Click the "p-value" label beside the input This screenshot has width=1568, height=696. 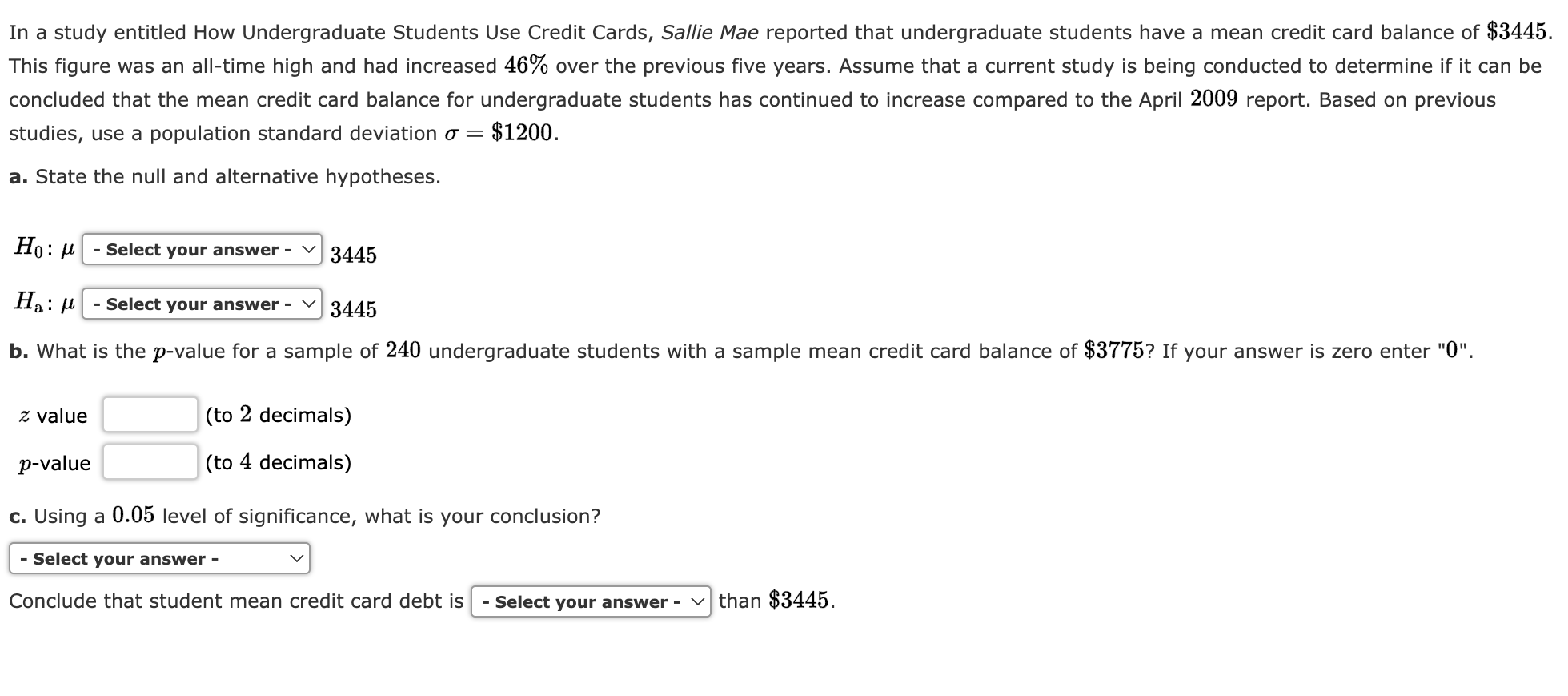coord(54,464)
